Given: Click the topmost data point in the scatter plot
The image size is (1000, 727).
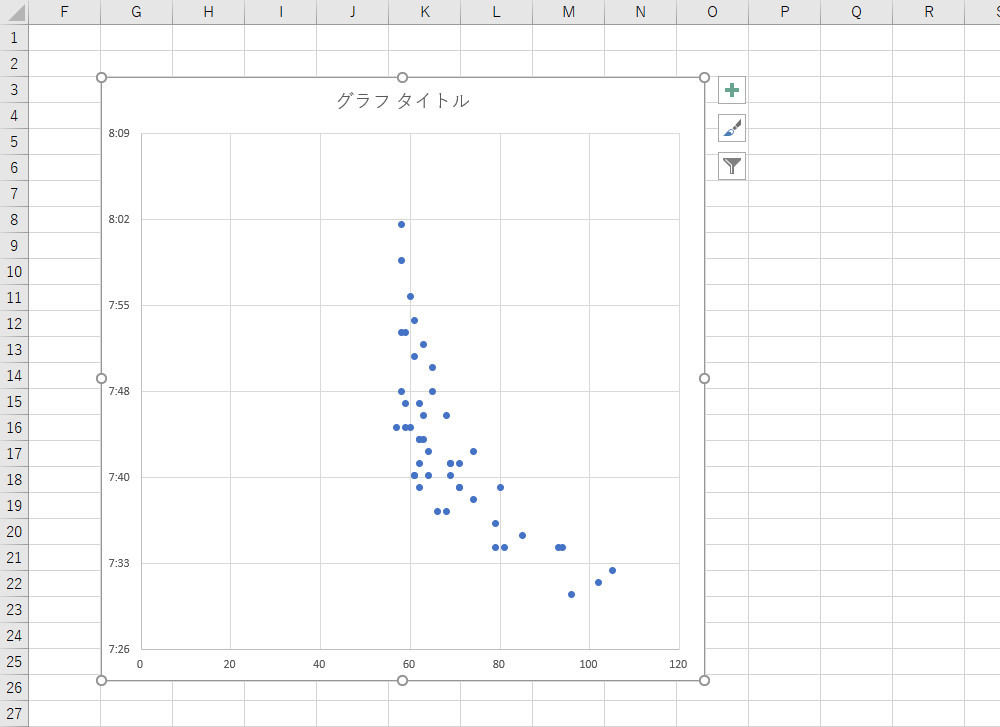Looking at the screenshot, I should tap(401, 224).
